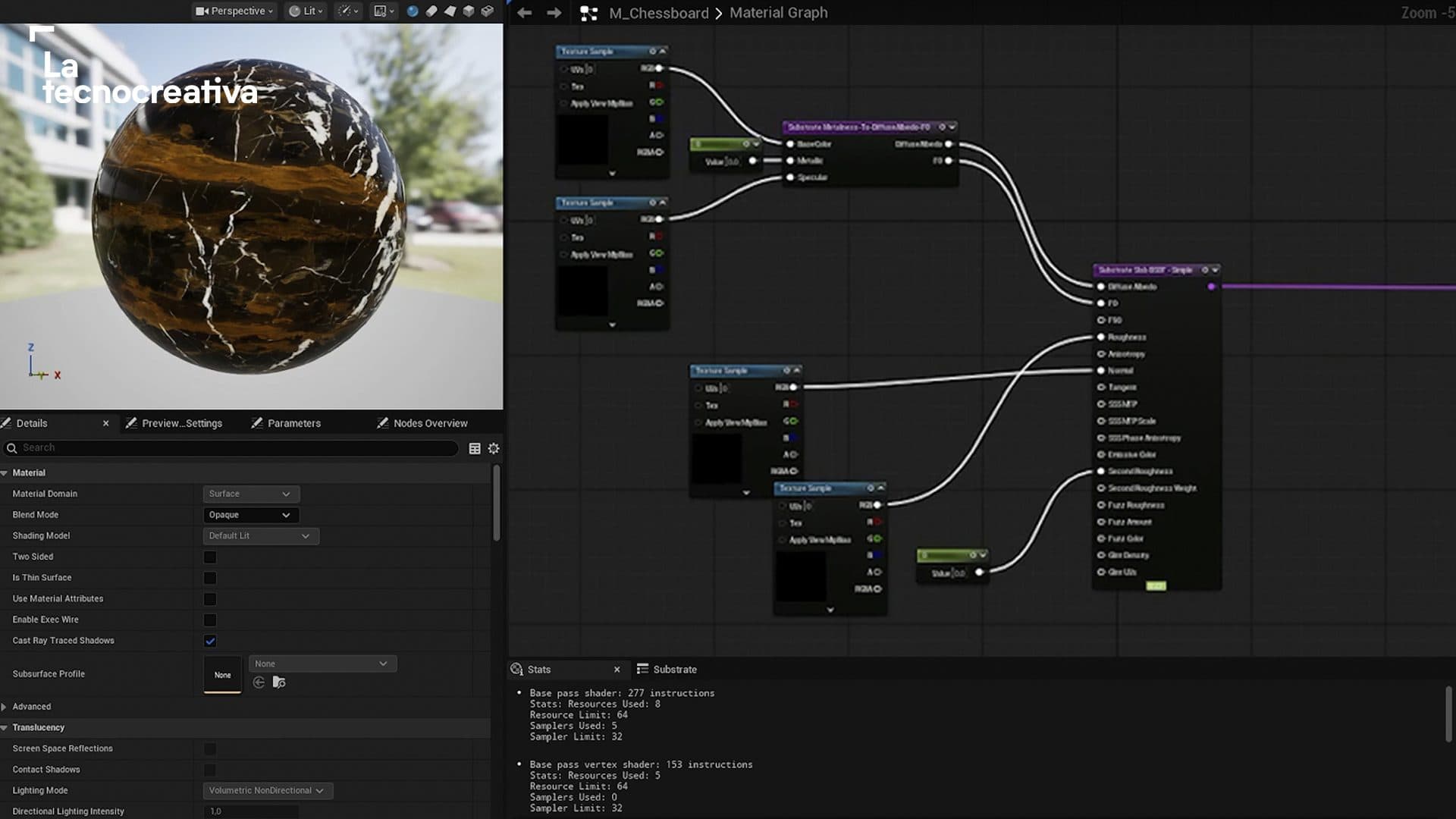The height and width of the screenshot is (819, 1456).
Task: Open the viewport show flags dropdown
Action: click(348, 11)
